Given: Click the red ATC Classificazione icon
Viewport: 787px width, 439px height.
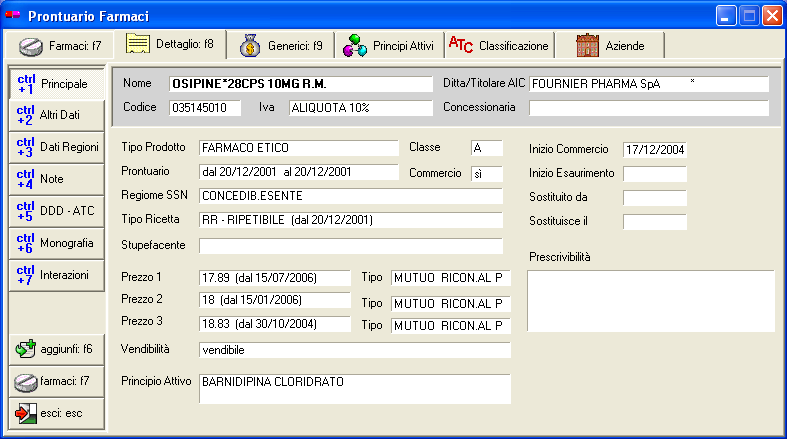Looking at the screenshot, I should 461,45.
